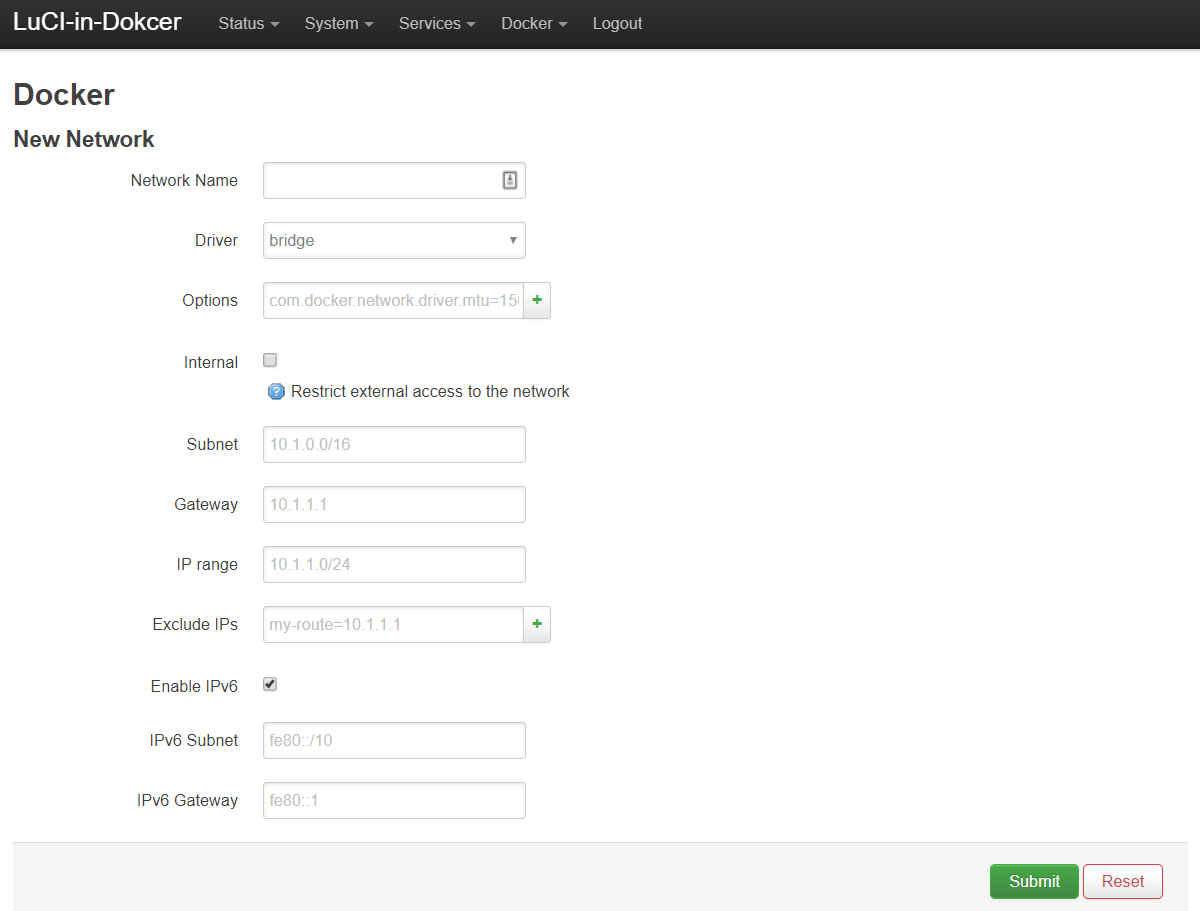The width and height of the screenshot is (1200, 911).
Task: Click the Exclude IPs input field
Action: [x=393, y=624]
